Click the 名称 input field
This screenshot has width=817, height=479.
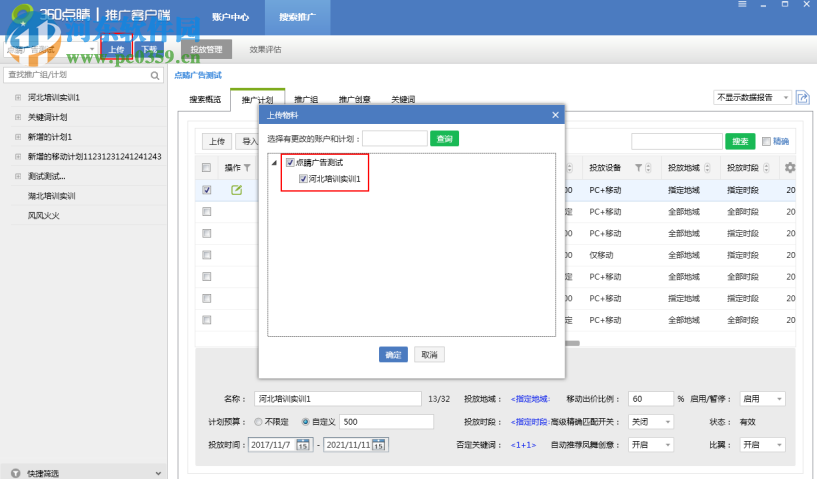338,399
